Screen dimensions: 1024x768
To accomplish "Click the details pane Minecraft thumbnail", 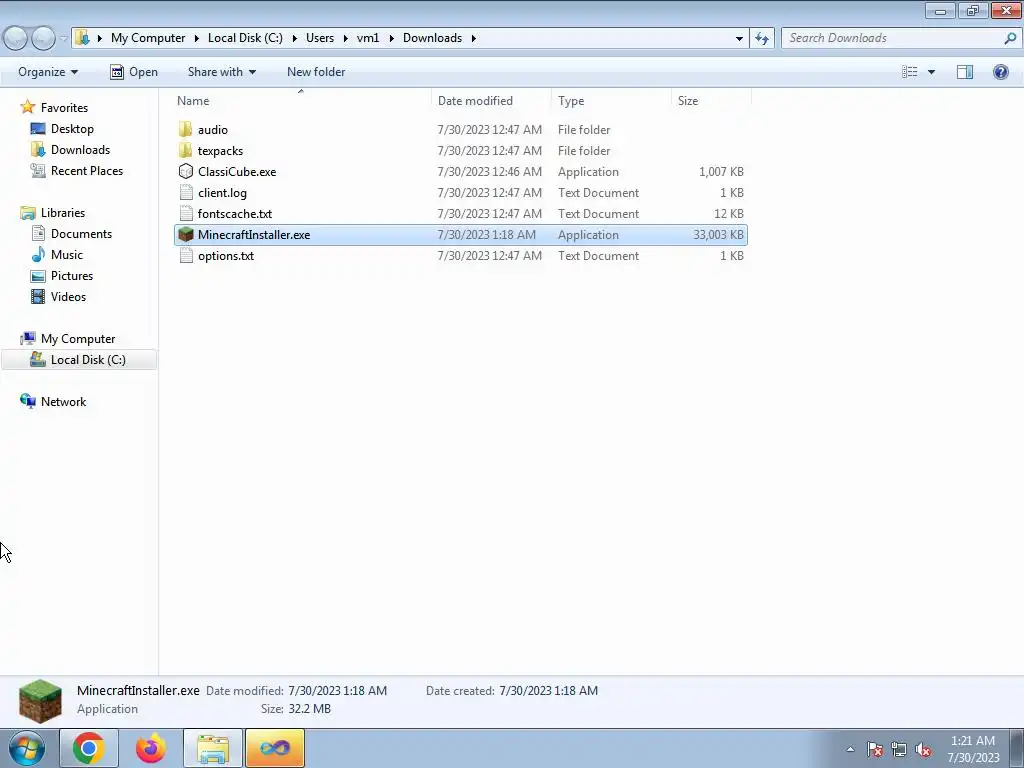I will click(40, 701).
